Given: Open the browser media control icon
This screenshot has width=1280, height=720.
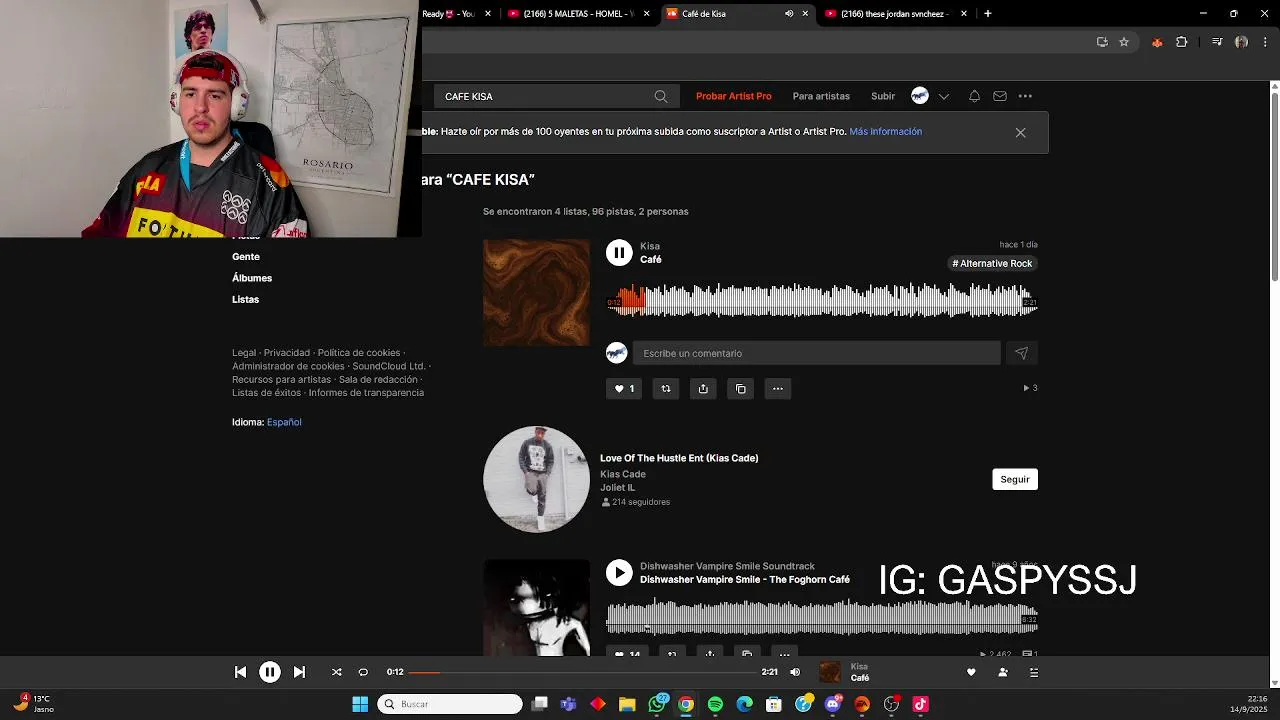Looking at the screenshot, I should (x=1217, y=42).
